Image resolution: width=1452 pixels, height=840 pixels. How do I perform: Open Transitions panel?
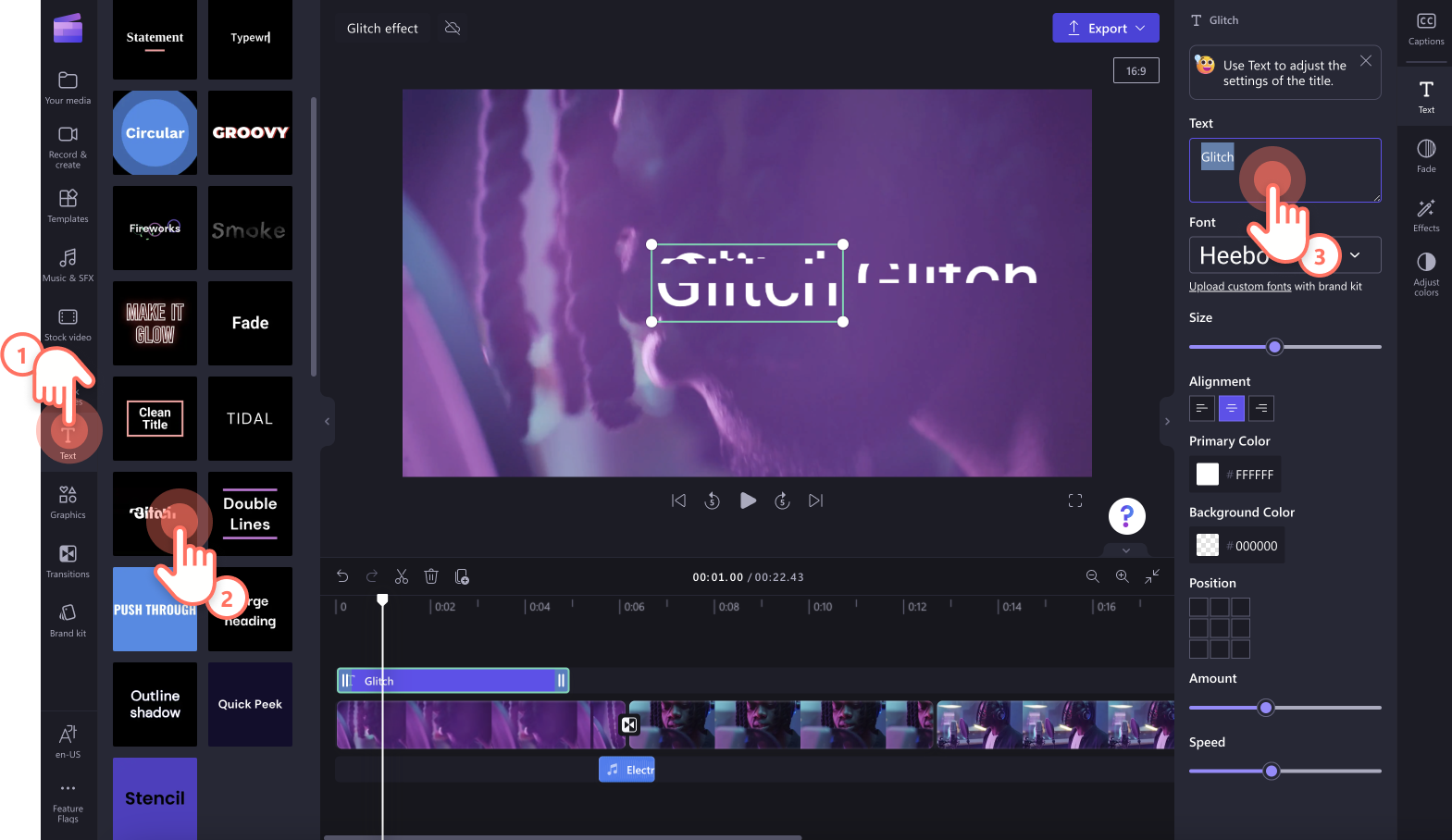(x=68, y=561)
